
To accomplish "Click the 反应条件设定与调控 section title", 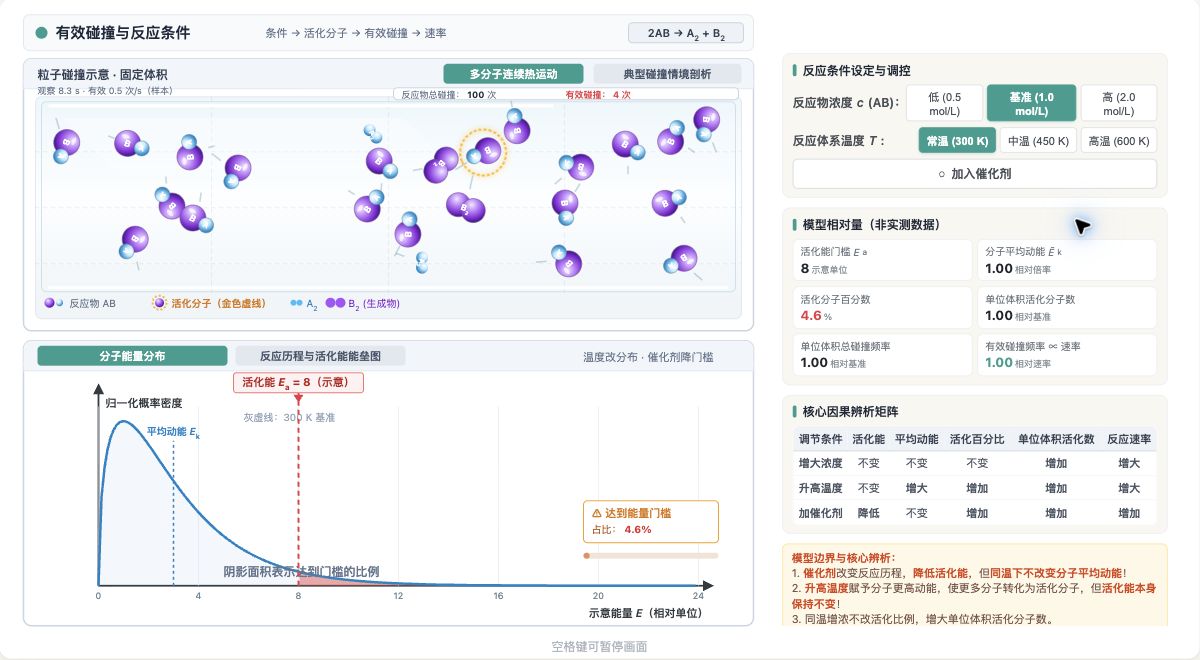I will 856,71.
